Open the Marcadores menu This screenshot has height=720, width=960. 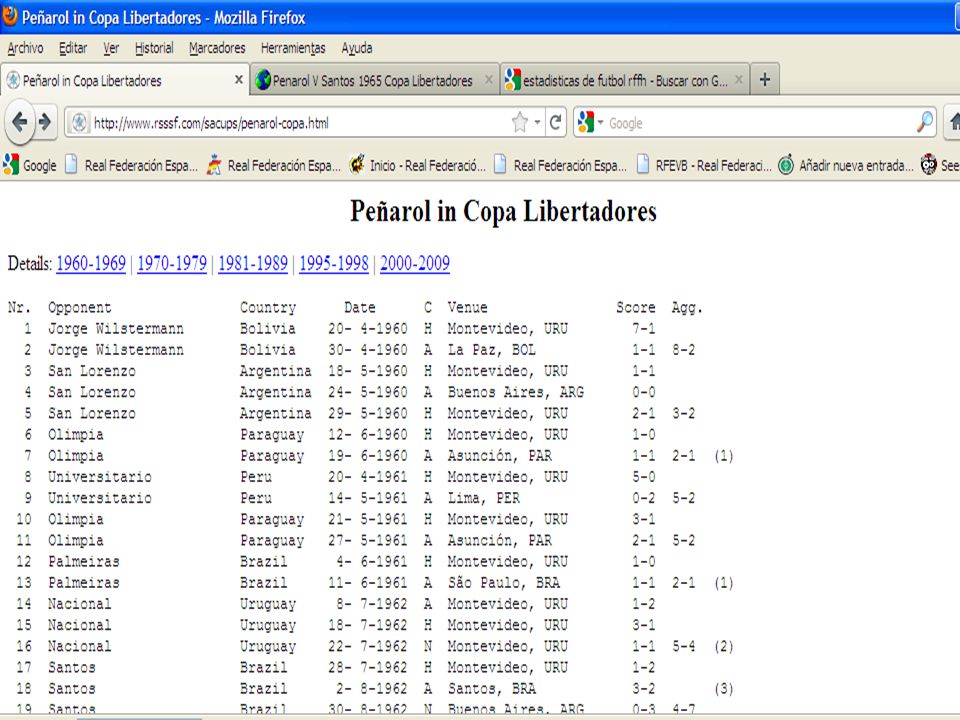point(217,48)
